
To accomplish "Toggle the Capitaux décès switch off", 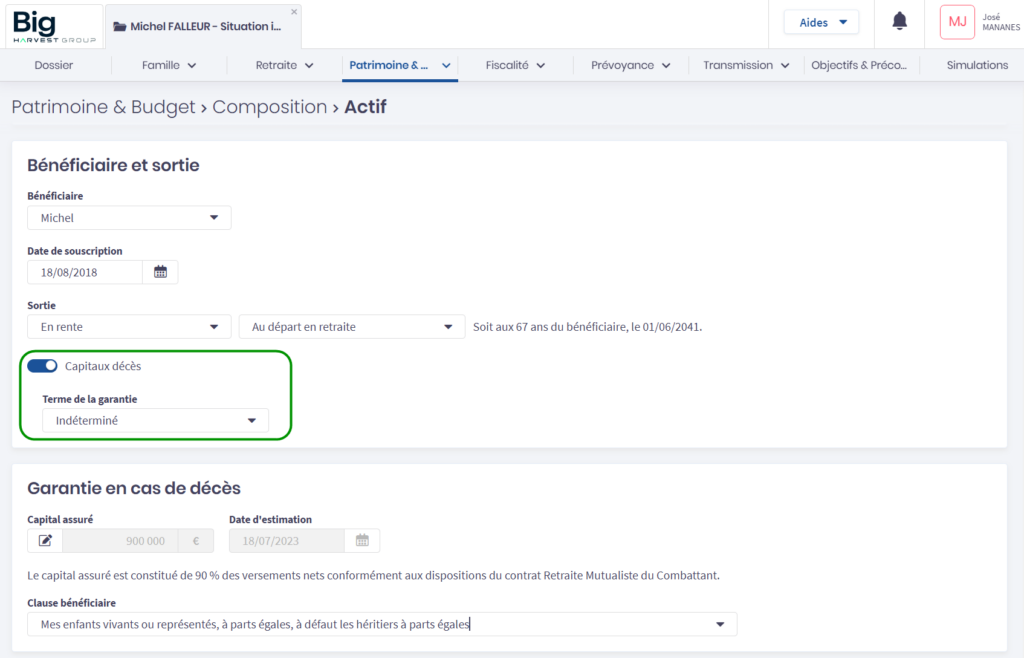I will point(42,366).
